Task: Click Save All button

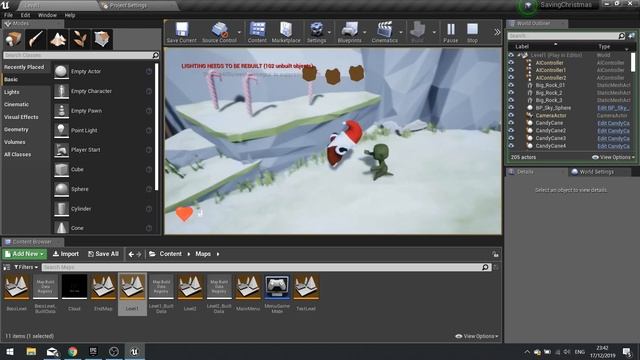Action: pos(103,254)
